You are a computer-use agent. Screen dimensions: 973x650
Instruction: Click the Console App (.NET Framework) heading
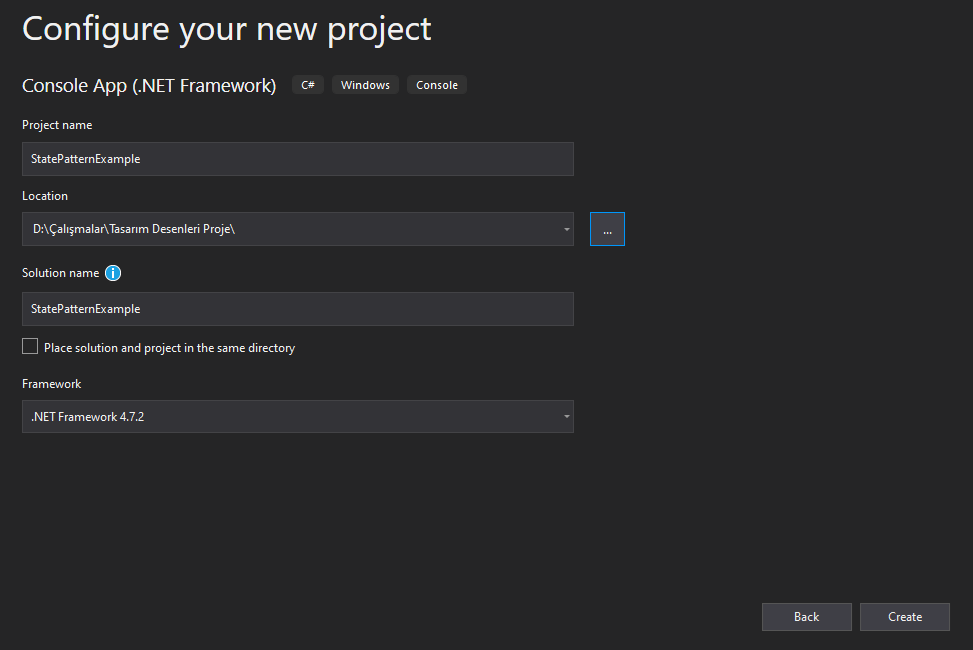tap(149, 86)
